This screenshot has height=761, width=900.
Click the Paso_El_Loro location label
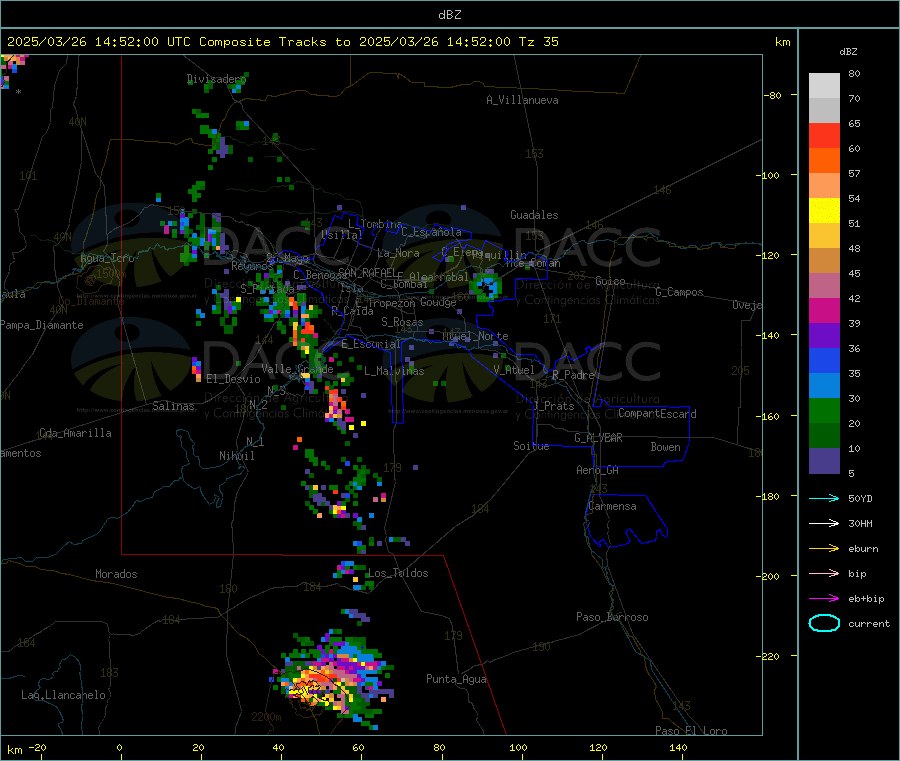click(x=691, y=731)
